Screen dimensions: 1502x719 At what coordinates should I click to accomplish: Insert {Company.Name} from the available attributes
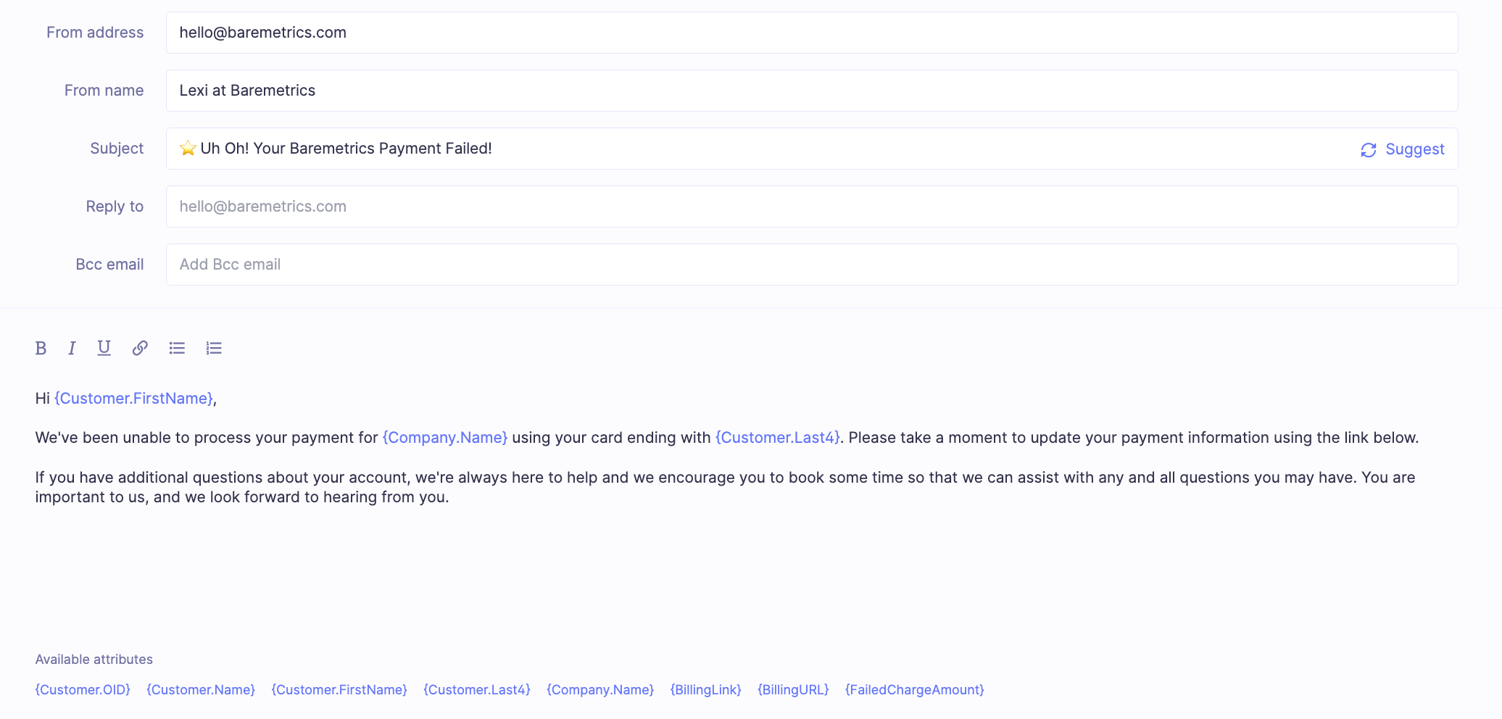click(x=600, y=690)
